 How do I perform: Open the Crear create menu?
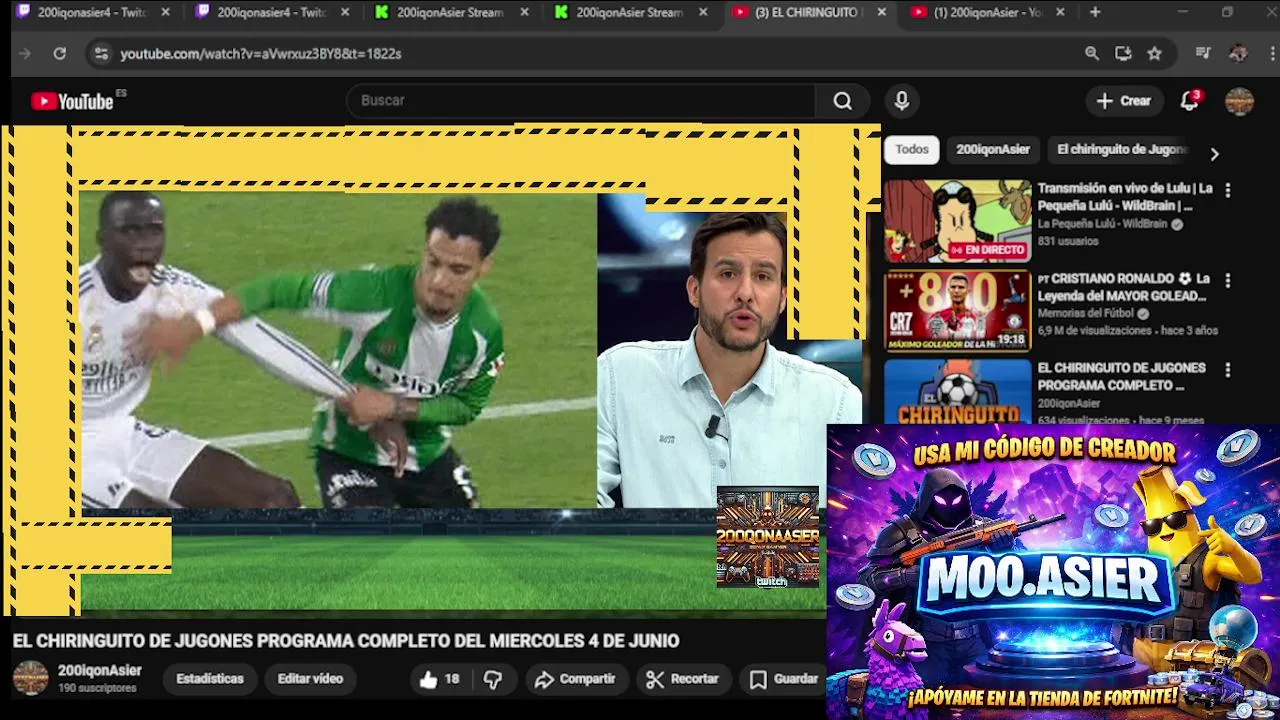click(x=1124, y=101)
